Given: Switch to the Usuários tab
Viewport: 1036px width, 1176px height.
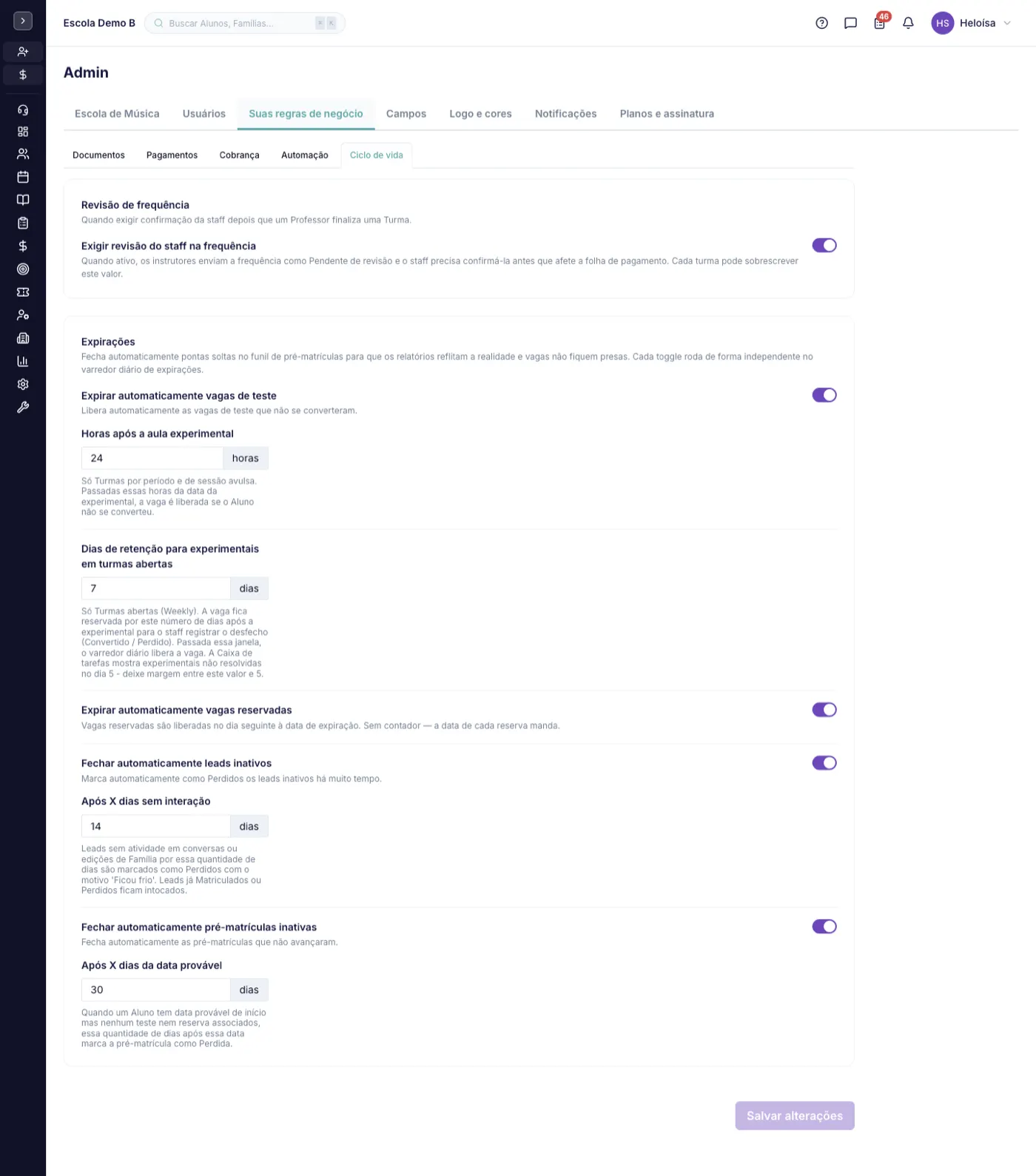Looking at the screenshot, I should tap(204, 114).
